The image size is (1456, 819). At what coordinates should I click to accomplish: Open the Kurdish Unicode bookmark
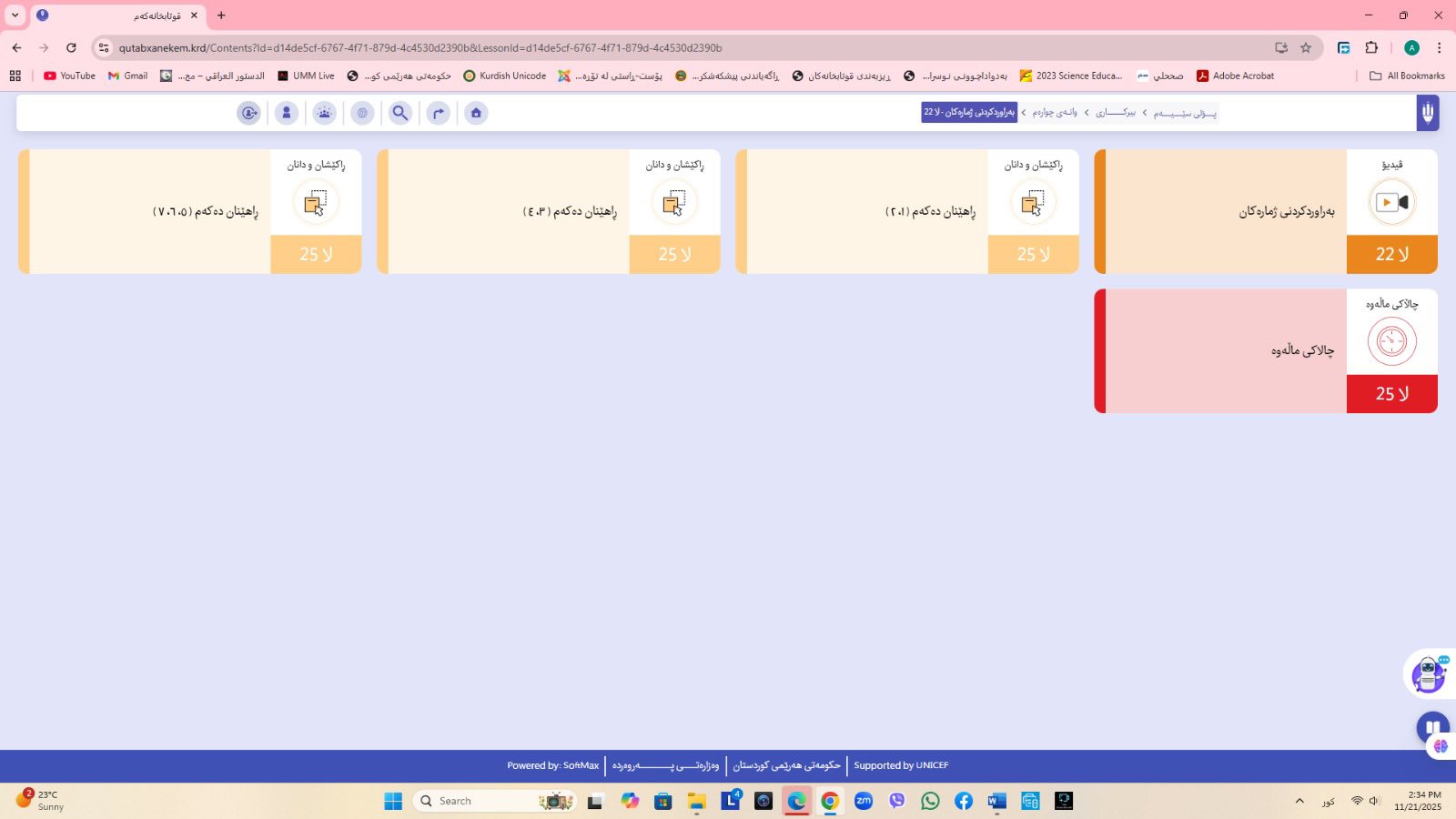click(504, 76)
